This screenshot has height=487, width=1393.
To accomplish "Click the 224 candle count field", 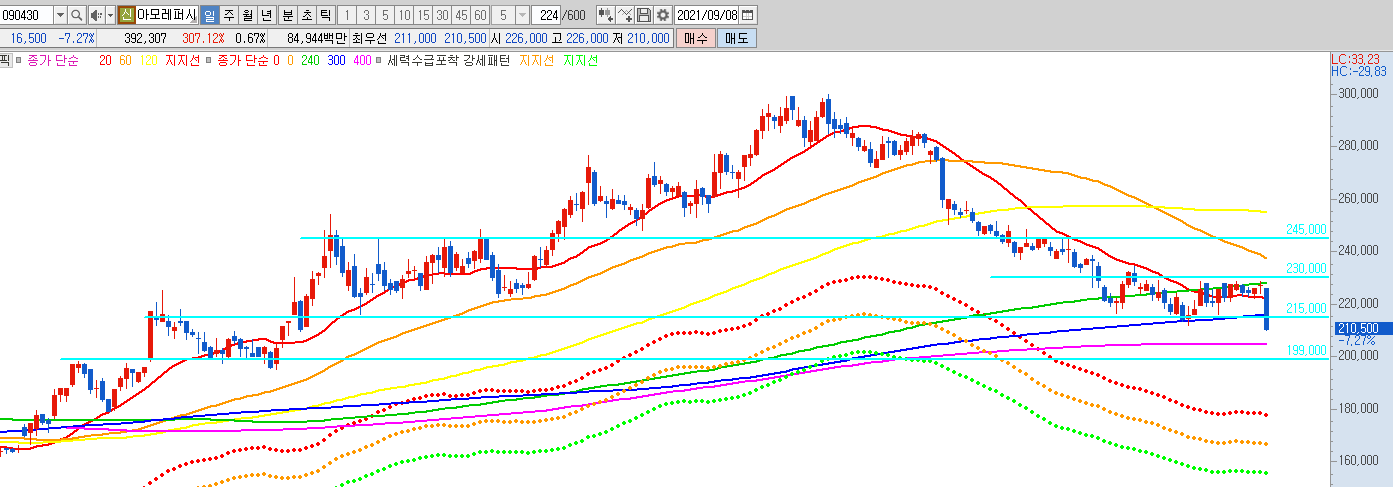I will point(548,15).
